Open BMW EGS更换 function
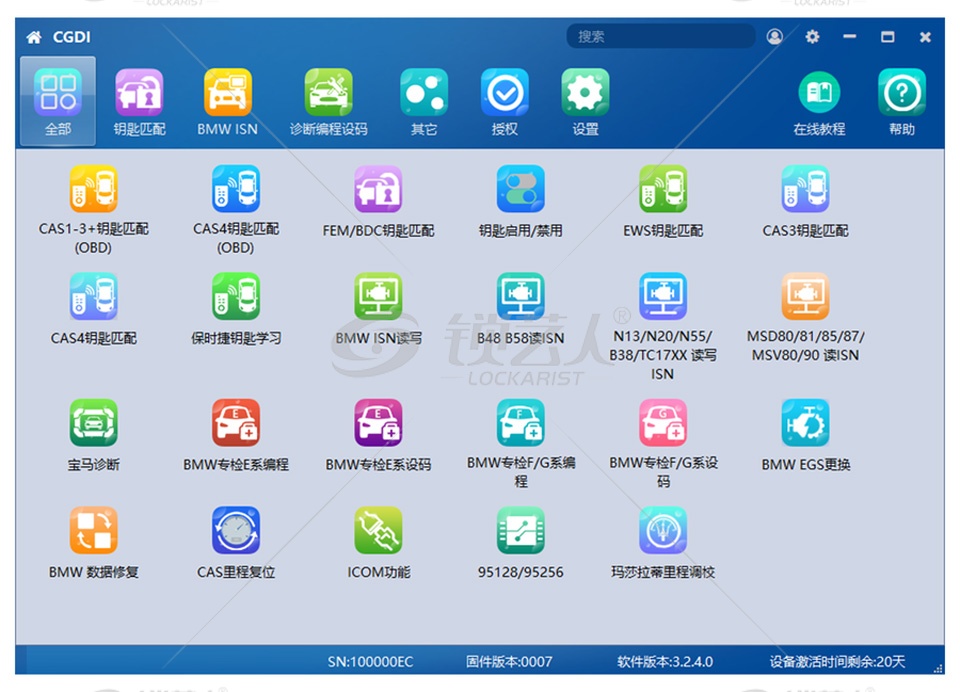The width and height of the screenshot is (960, 692). pyautogui.click(x=805, y=423)
